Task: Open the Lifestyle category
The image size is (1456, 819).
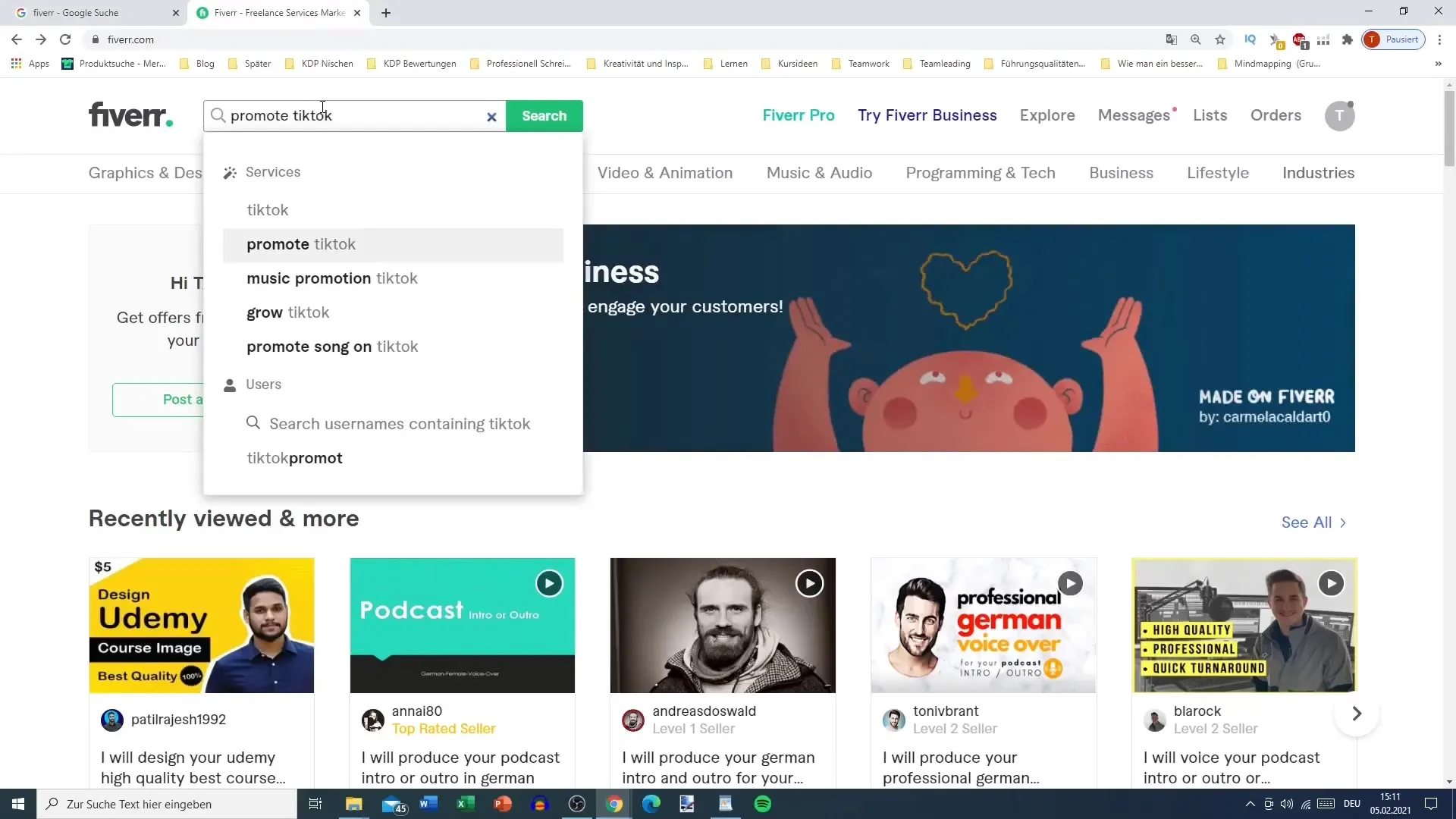Action: point(1218,173)
